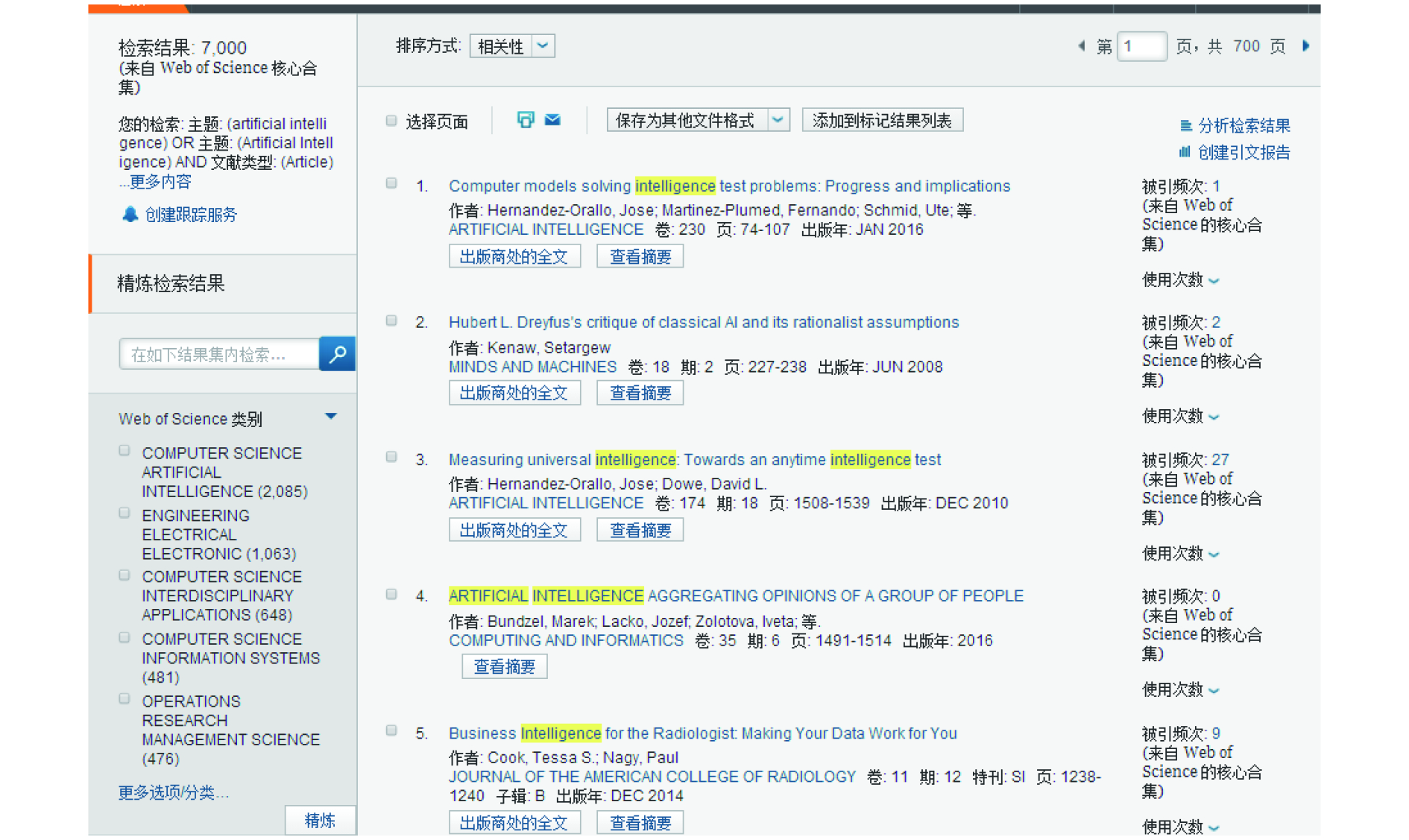Screen dimensions: 1409x840
Task: Open title 'Computer models solving intelligence test problems'
Action: pyautogui.click(x=730, y=186)
